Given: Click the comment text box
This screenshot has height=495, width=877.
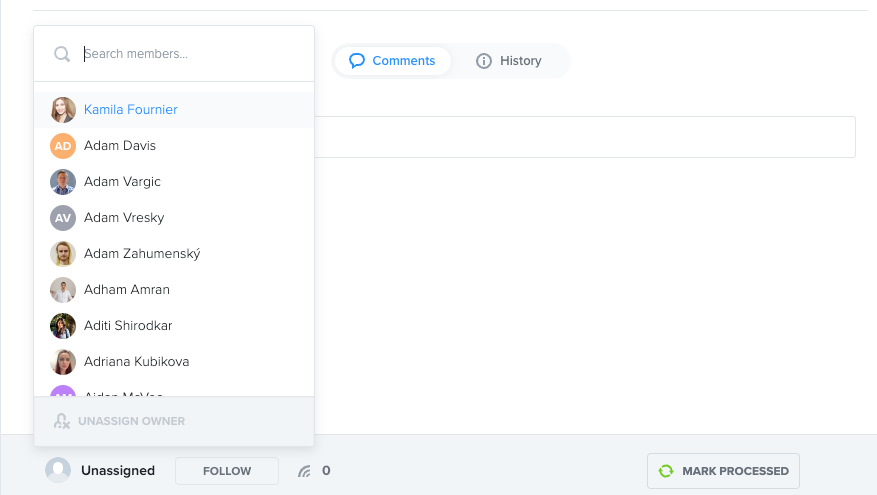Looking at the screenshot, I should pyautogui.click(x=584, y=137).
